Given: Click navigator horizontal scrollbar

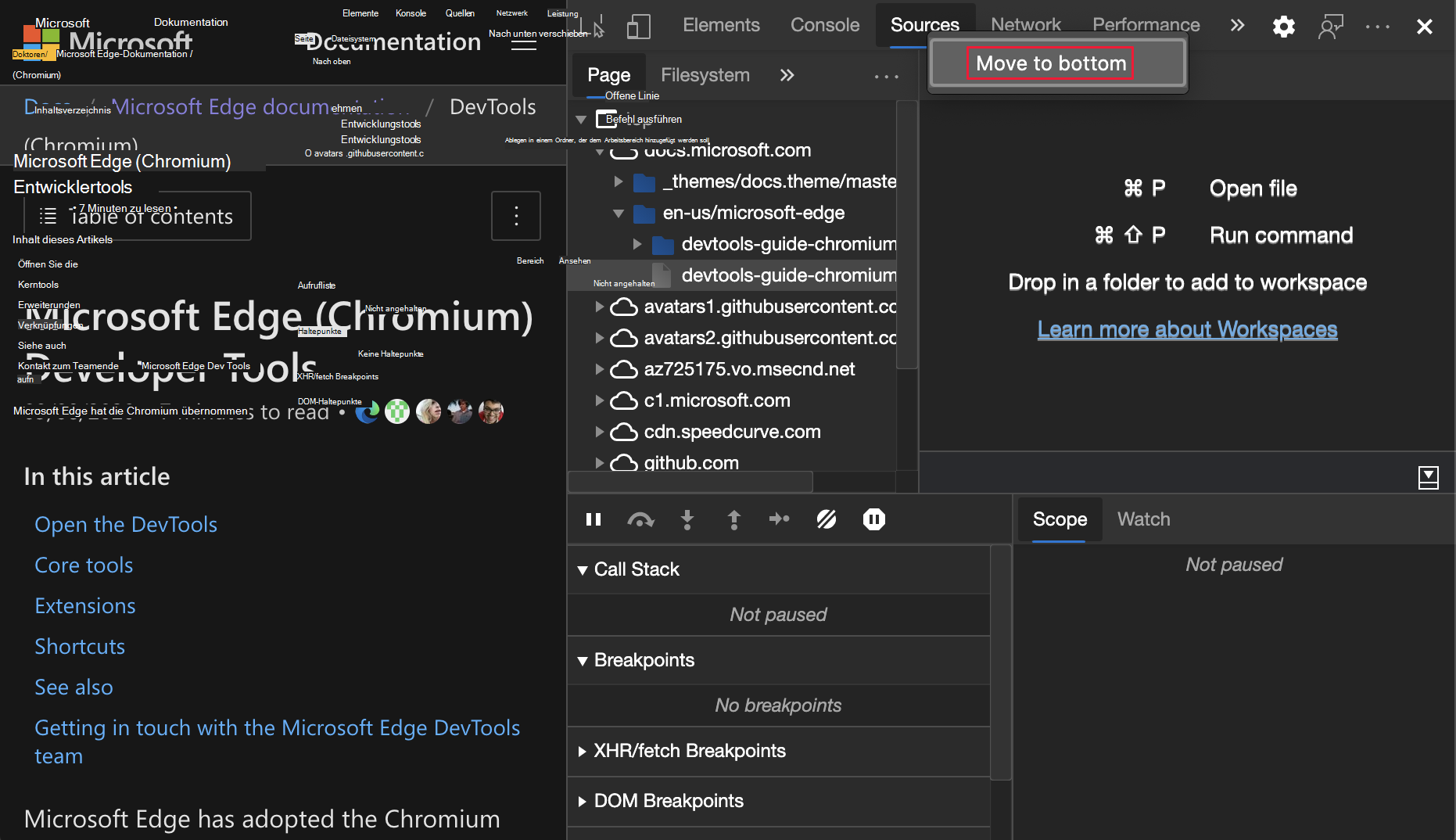Looking at the screenshot, I should pyautogui.click(x=690, y=481).
